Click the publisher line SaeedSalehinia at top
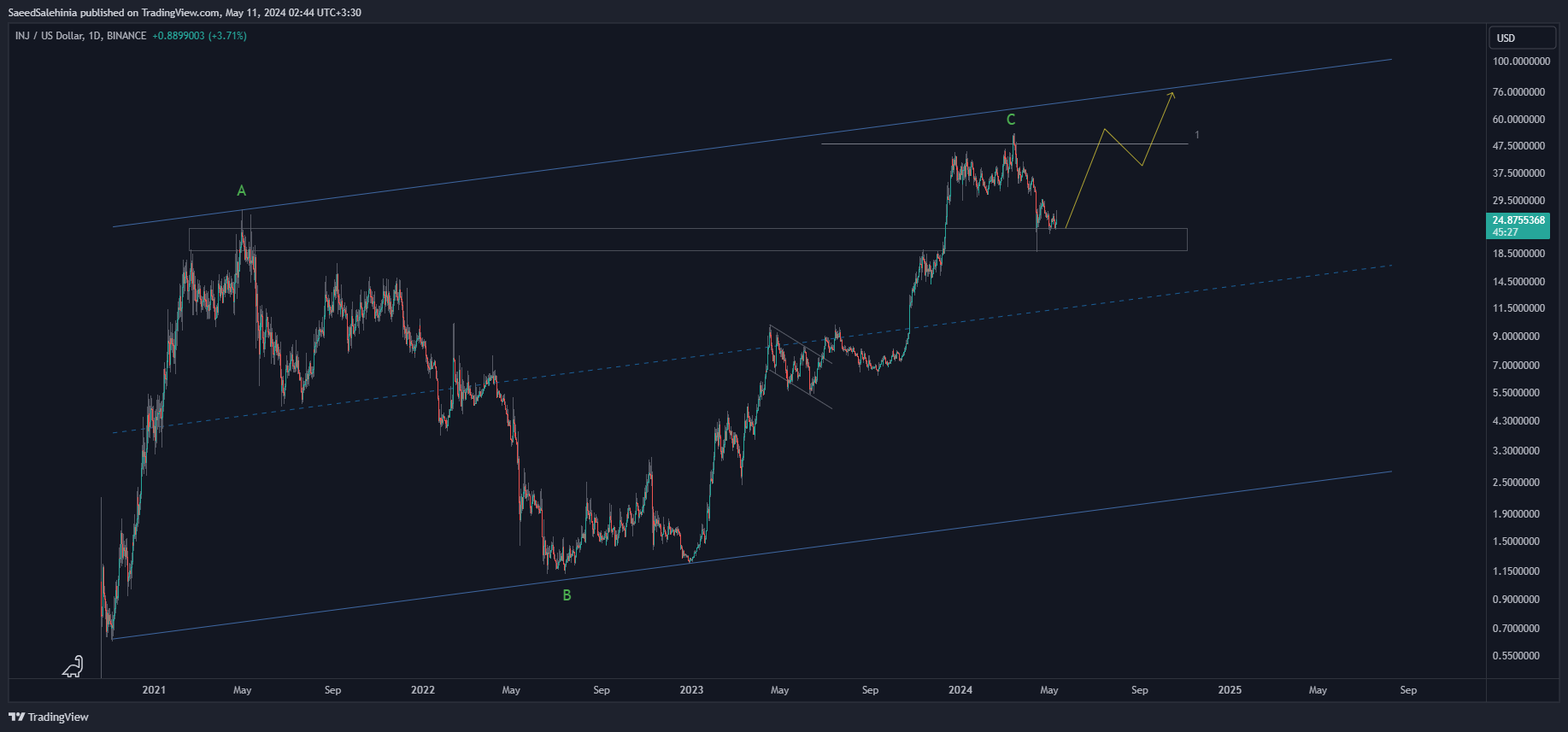 185,13
